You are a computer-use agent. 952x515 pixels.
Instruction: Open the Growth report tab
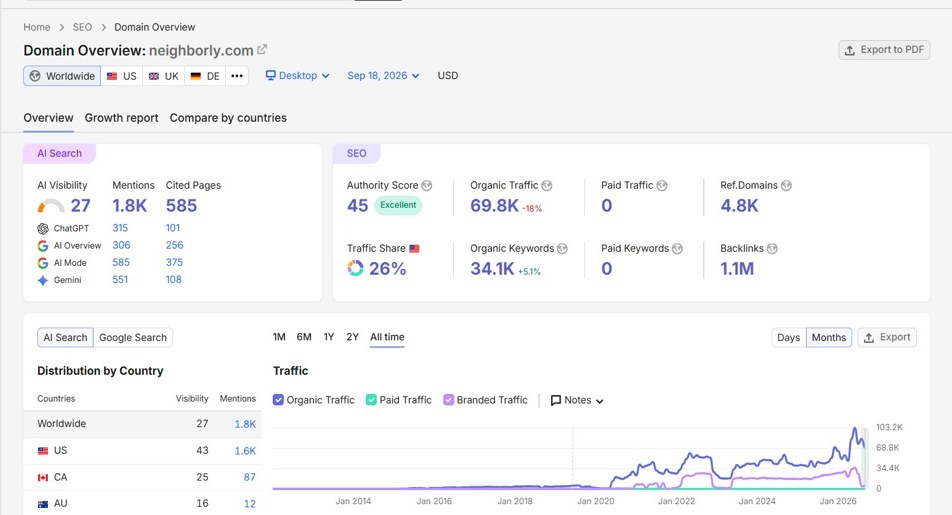(121, 118)
